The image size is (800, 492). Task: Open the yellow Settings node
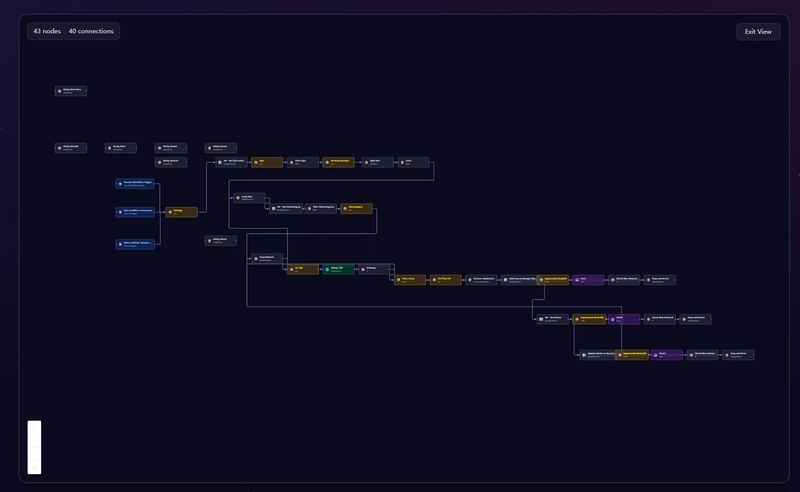click(181, 211)
